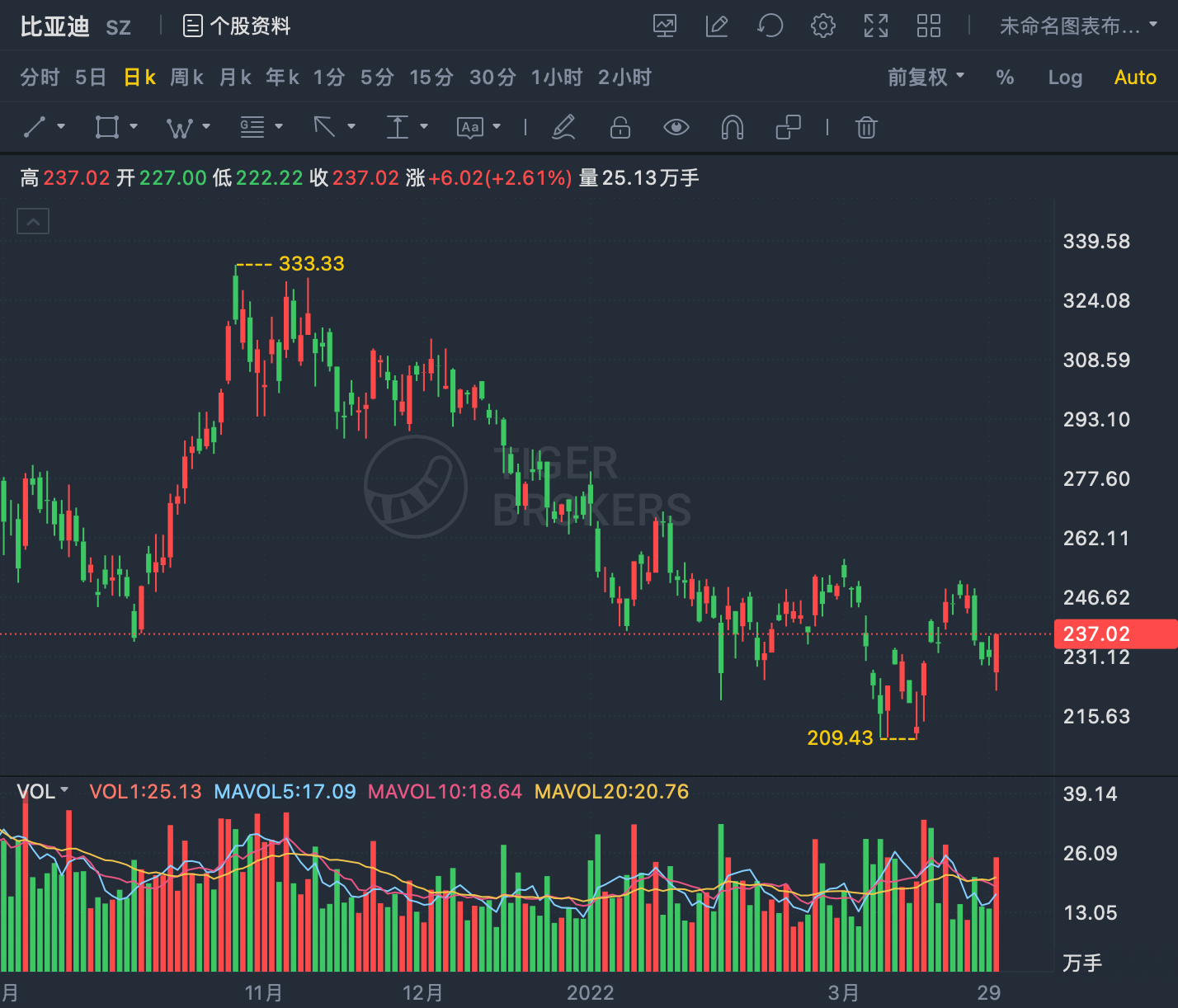Screen dimensions: 1178x1008
Task: Select the rectangle shape tool
Action: tap(107, 127)
